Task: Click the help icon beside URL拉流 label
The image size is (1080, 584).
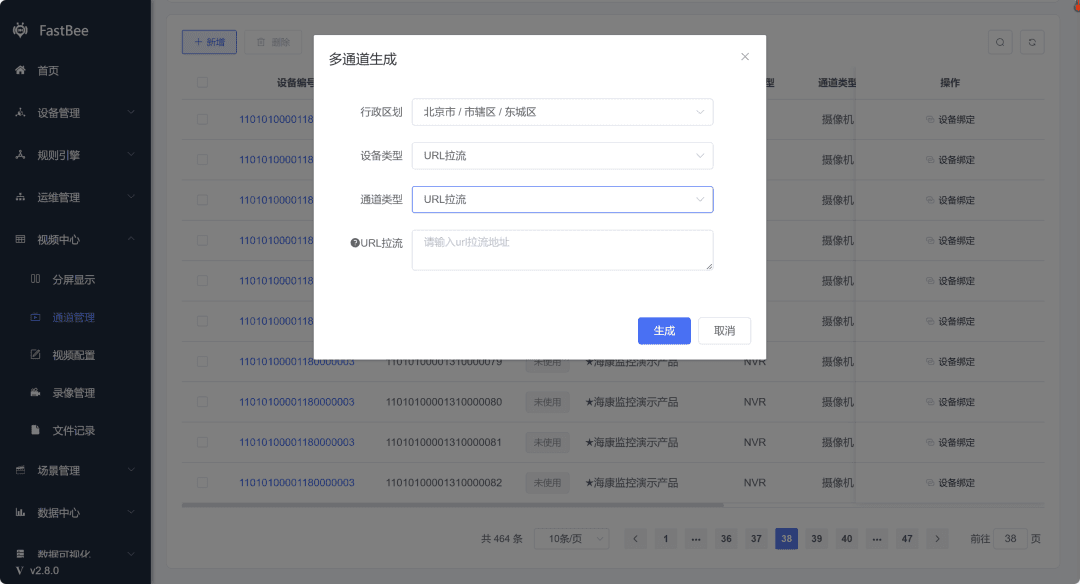Action: point(355,242)
